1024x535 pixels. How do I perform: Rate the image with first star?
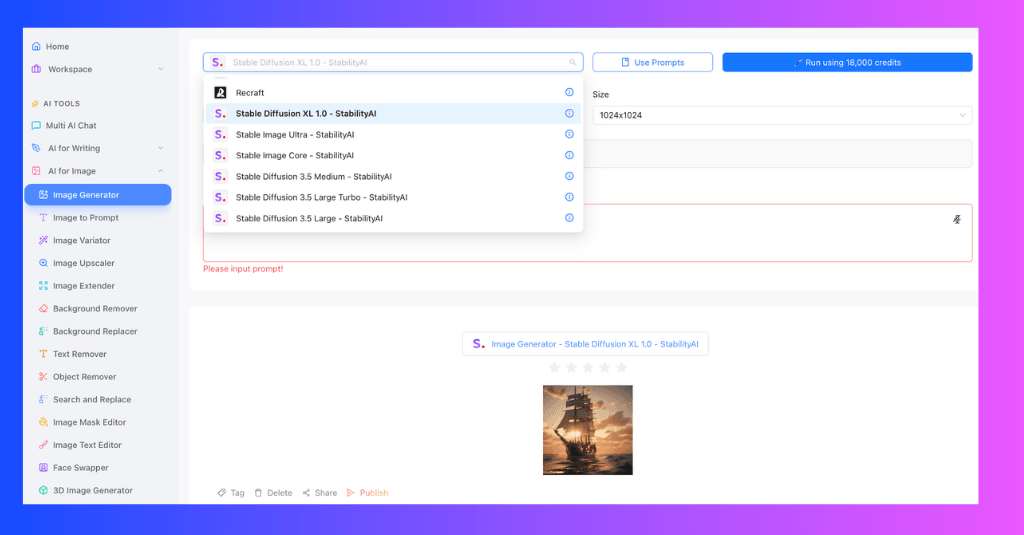click(x=554, y=367)
